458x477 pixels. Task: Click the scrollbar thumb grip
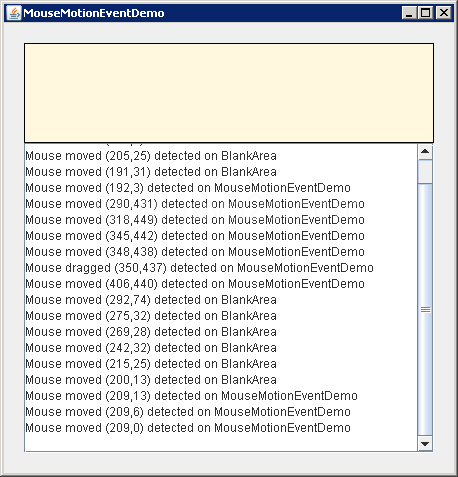click(425, 310)
